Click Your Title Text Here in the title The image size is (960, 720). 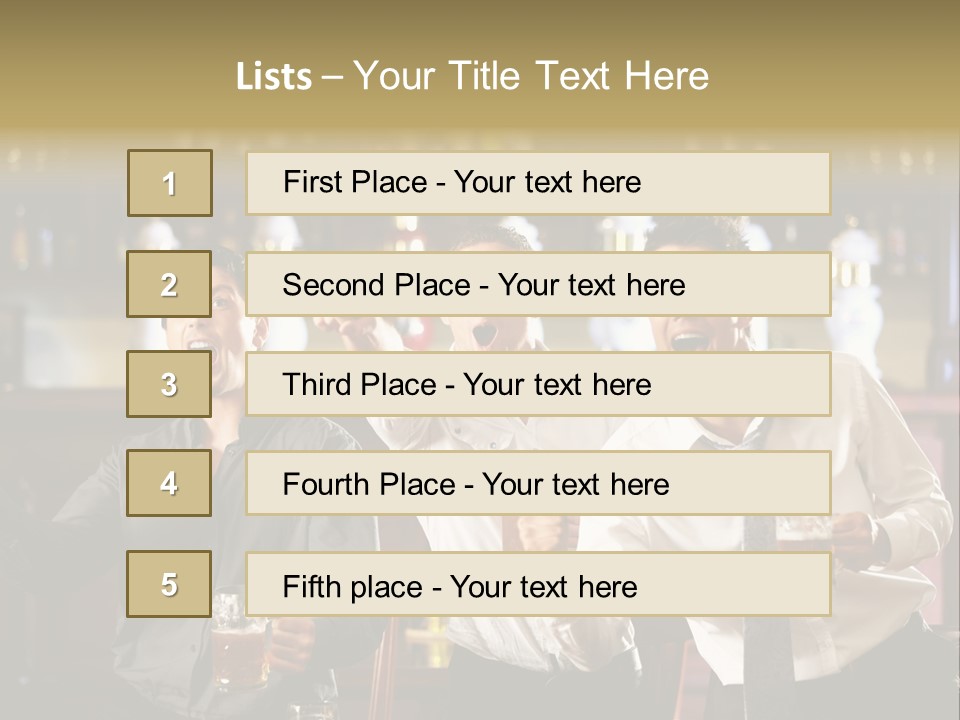click(531, 76)
